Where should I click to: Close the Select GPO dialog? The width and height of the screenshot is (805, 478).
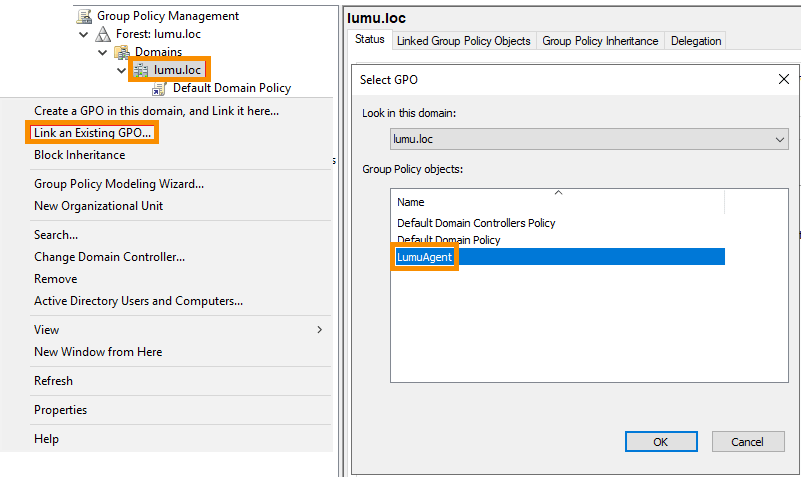tap(783, 80)
